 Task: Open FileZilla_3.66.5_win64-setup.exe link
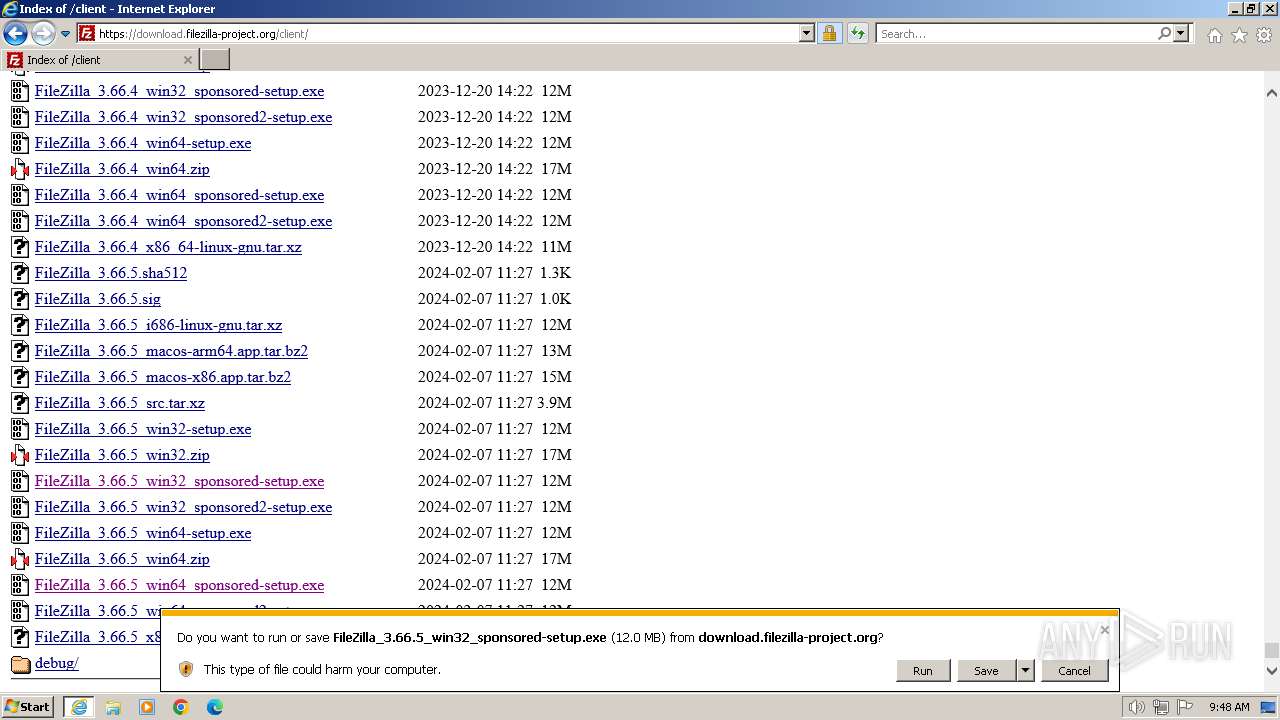143,533
